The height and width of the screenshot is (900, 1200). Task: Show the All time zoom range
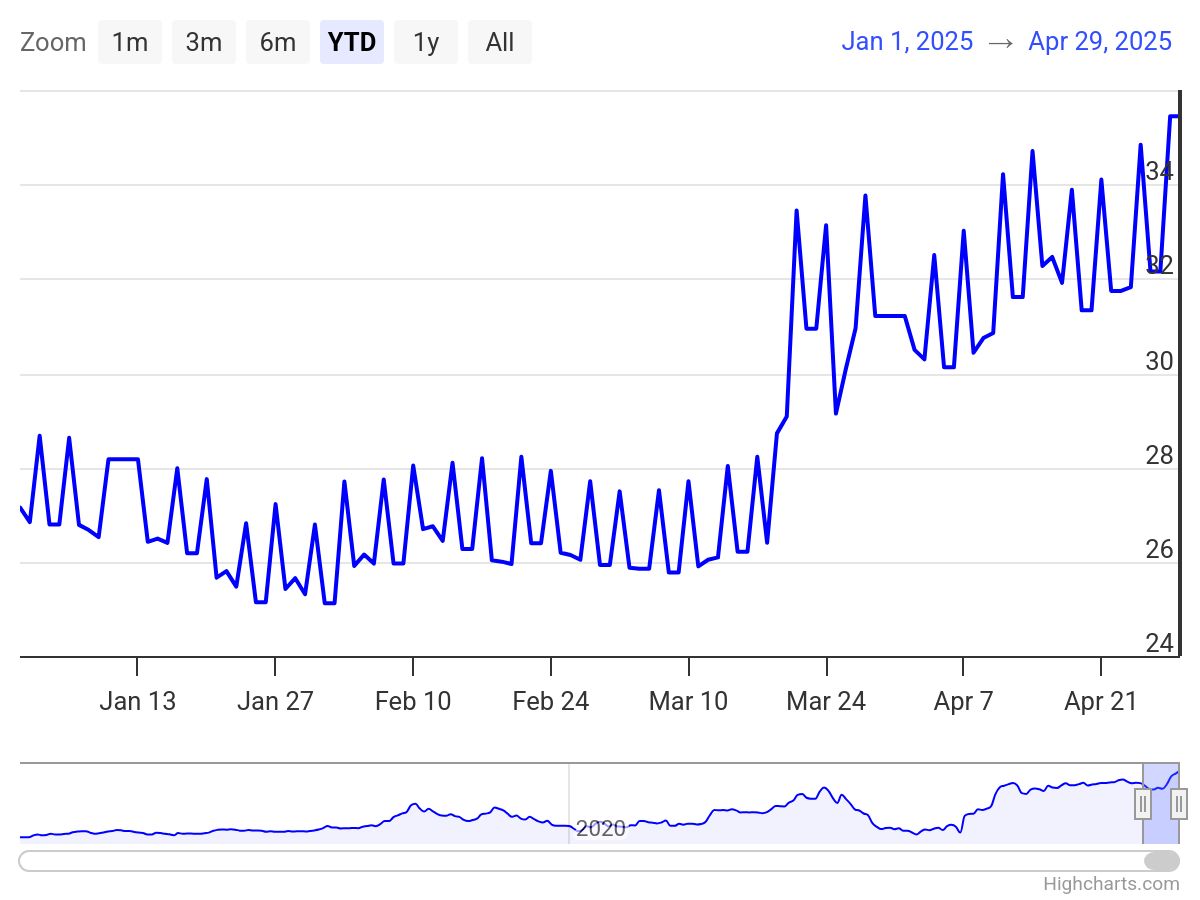coord(500,42)
